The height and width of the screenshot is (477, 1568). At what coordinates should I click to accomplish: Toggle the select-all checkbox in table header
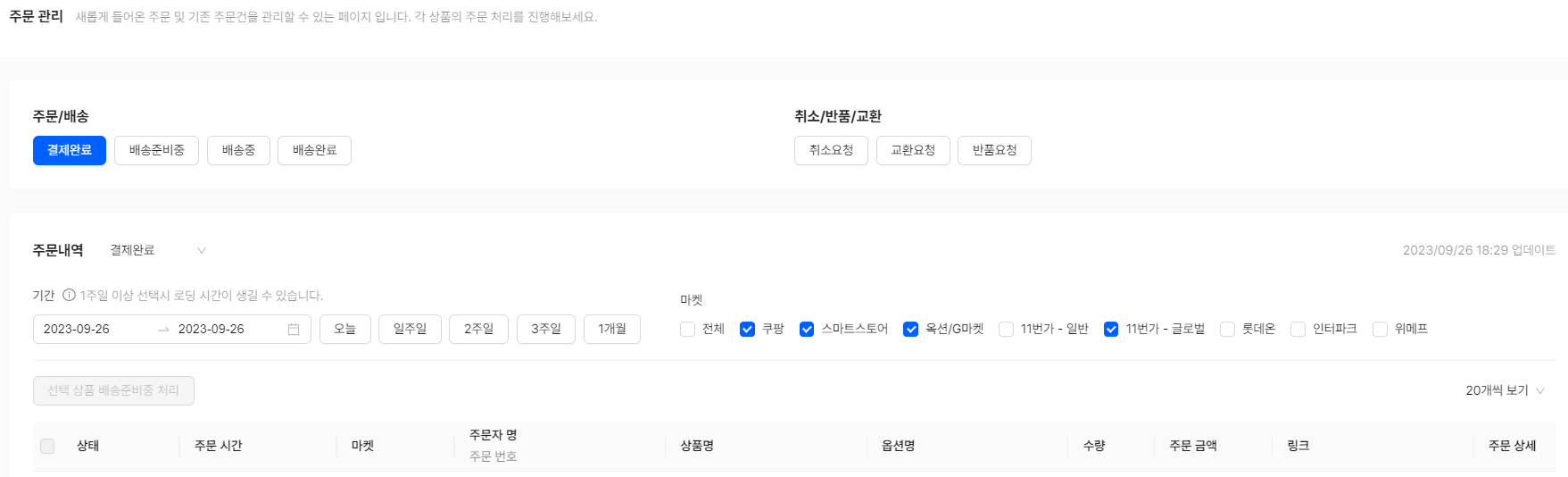coord(47,446)
